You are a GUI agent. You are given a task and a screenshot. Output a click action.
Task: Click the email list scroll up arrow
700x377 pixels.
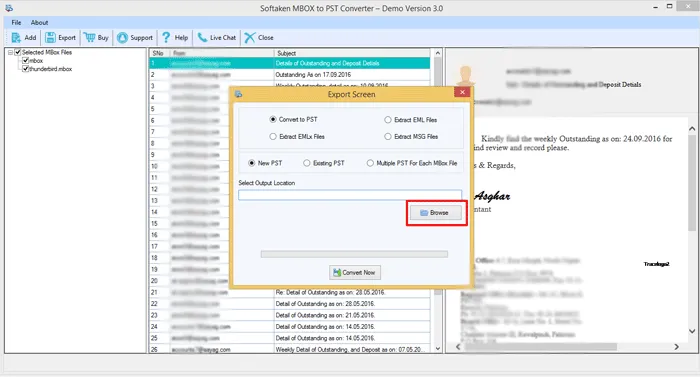[438, 54]
